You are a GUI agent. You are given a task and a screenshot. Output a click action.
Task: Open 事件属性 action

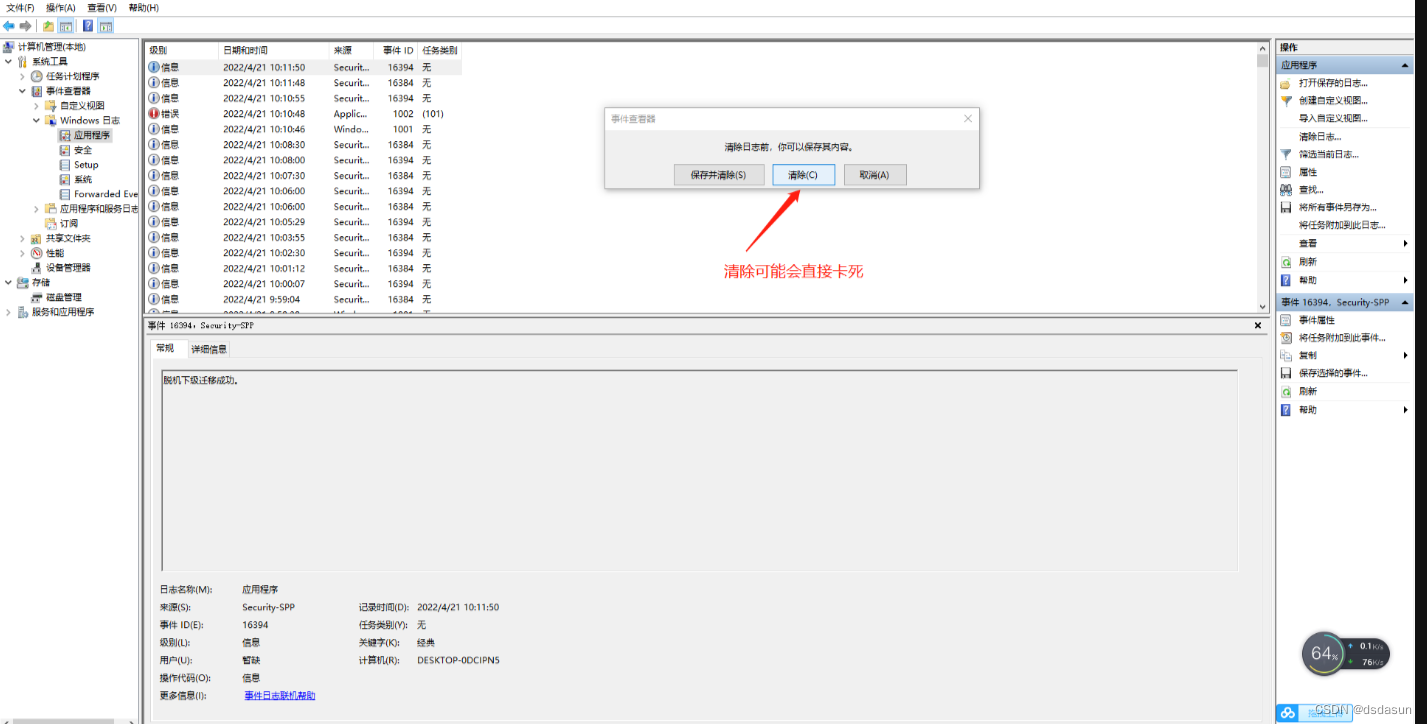click(1316, 320)
